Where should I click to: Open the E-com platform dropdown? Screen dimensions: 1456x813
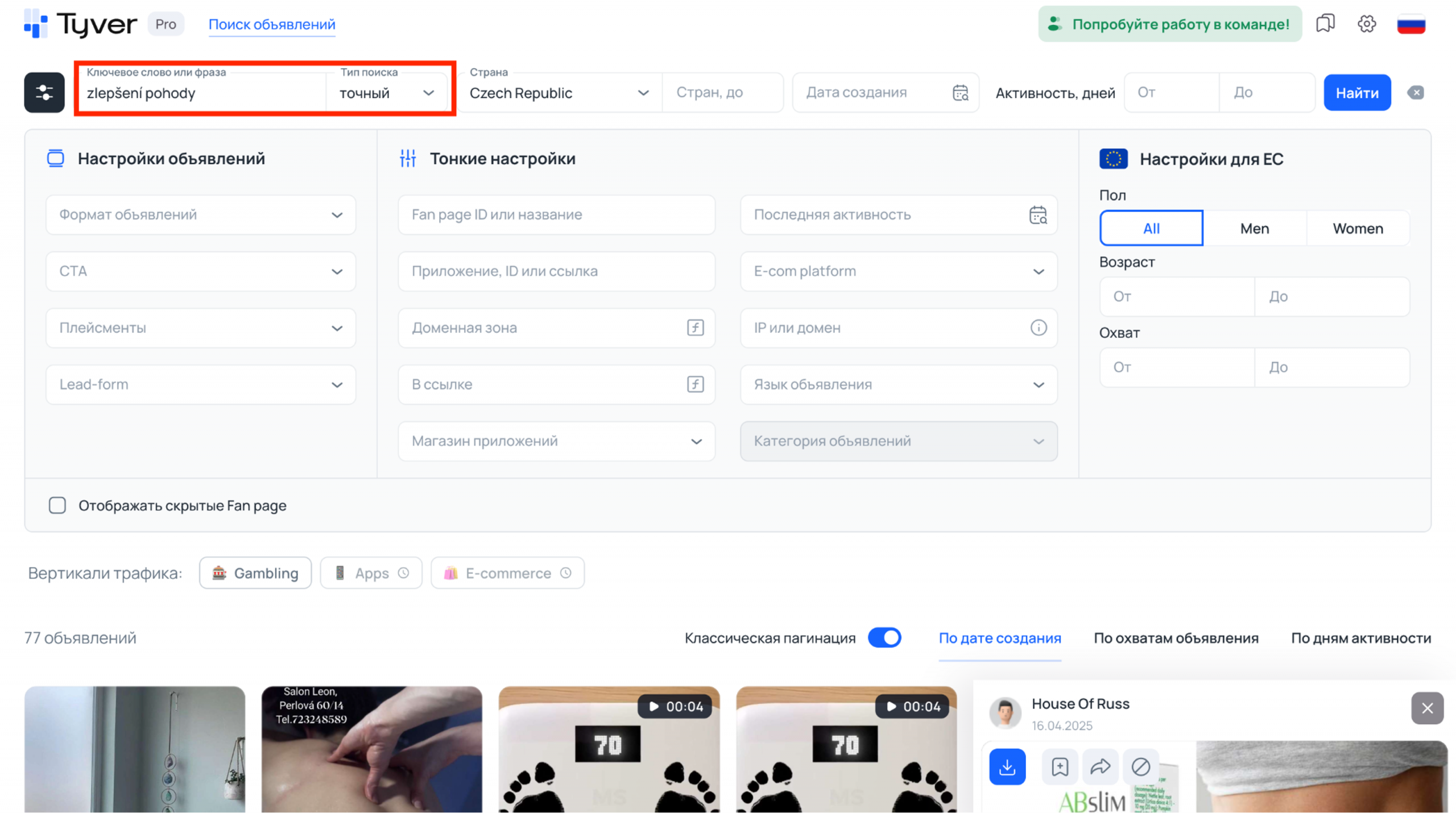[x=898, y=271]
